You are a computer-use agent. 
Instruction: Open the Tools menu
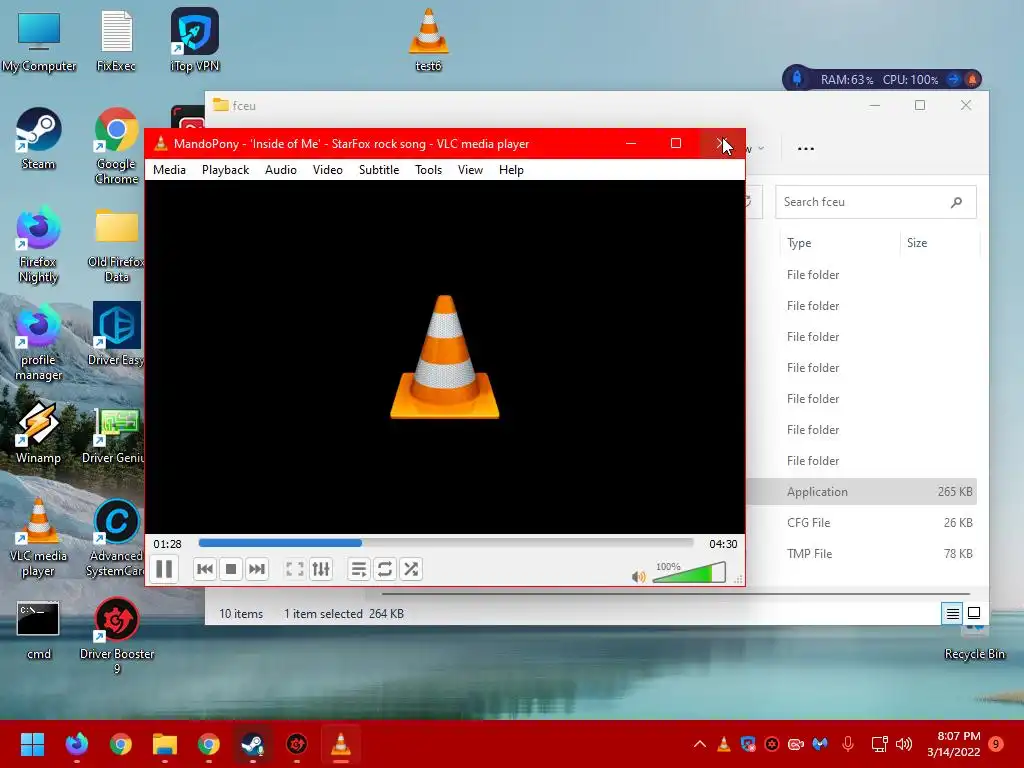[x=428, y=170]
